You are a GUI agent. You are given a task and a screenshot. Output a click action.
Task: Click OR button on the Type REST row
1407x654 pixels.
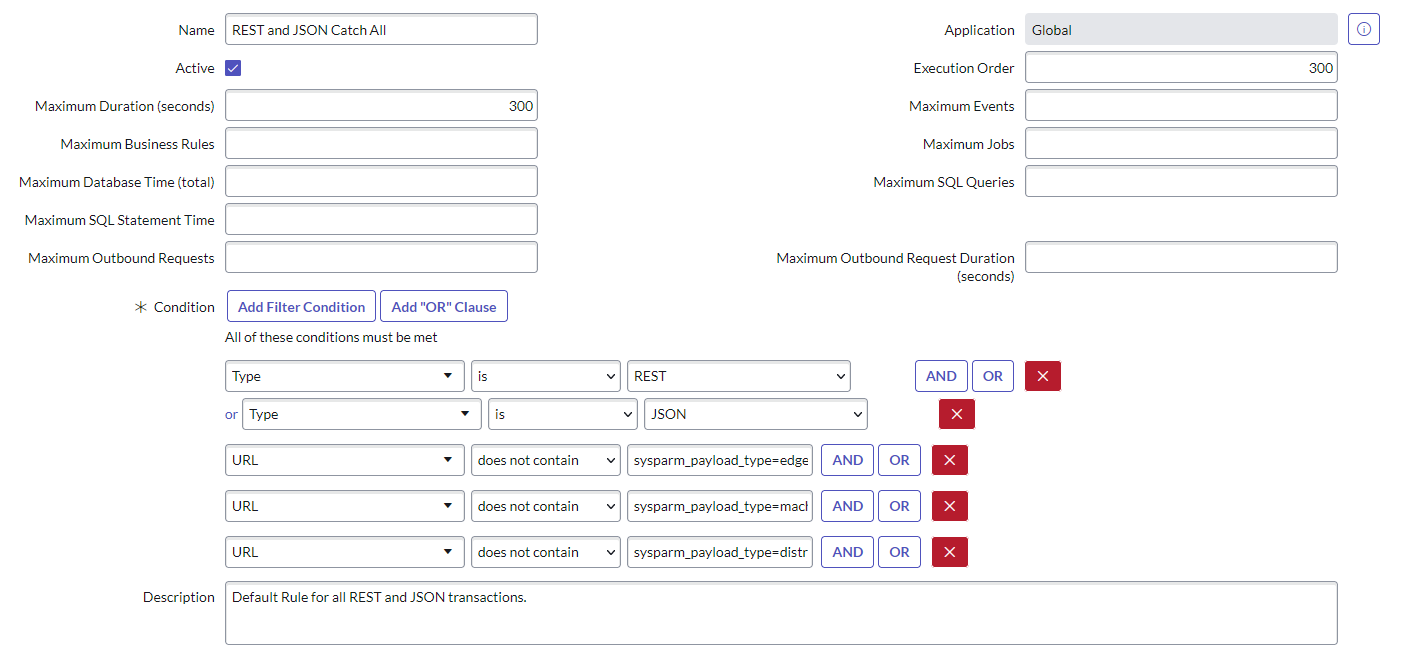pos(992,376)
